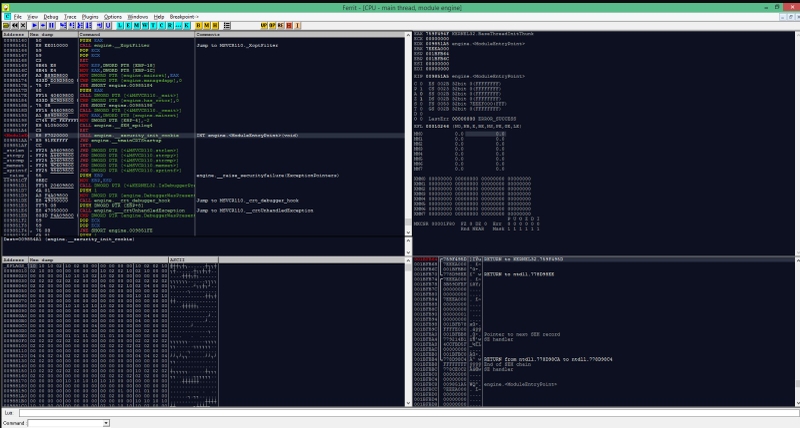Click the ASCII column header in dump pane
This screenshot has height=428, width=800.
coord(193,260)
